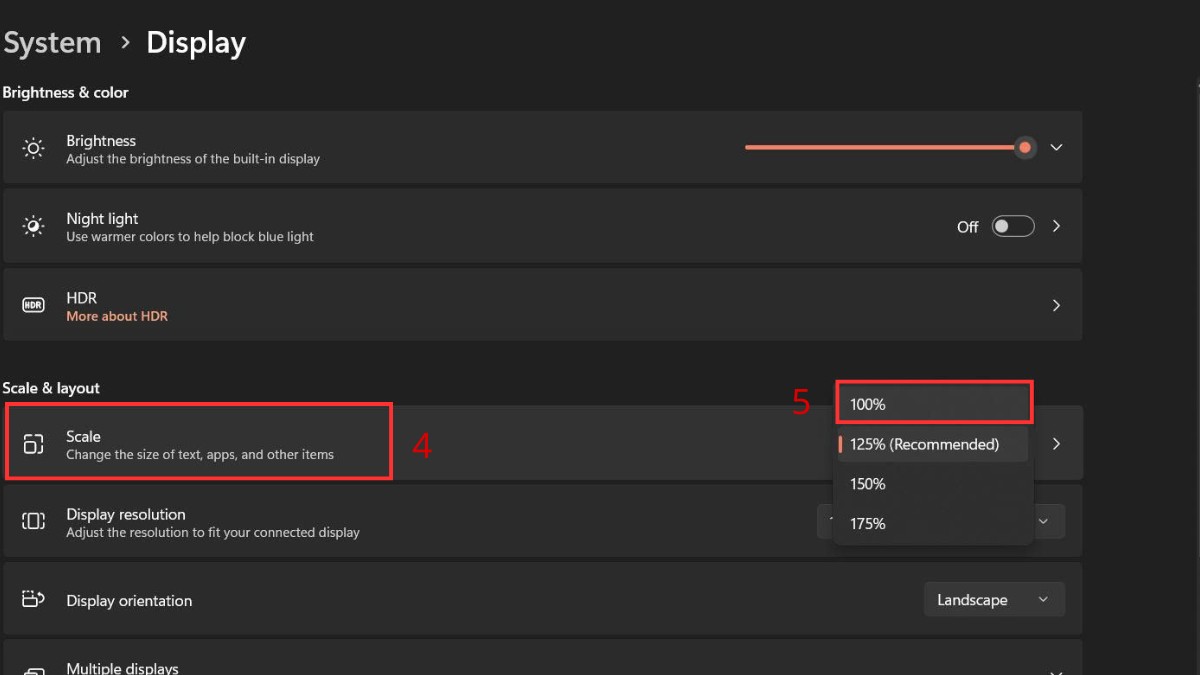
Task: Choose 125% (Recommended) scale option
Action: tap(924, 444)
